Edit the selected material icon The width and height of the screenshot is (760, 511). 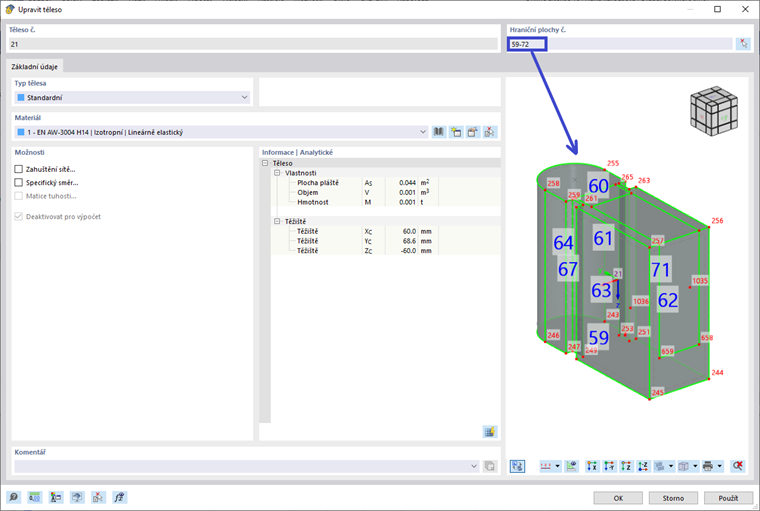[473, 132]
